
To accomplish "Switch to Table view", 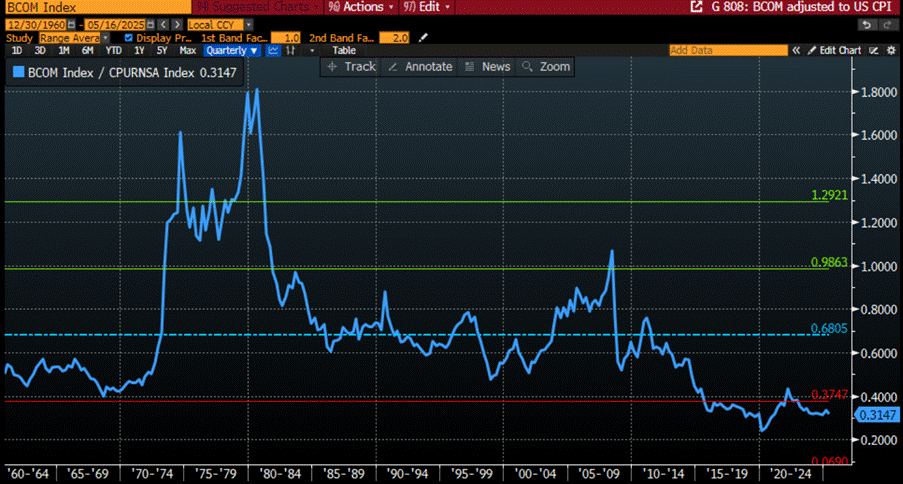I will [x=344, y=50].
